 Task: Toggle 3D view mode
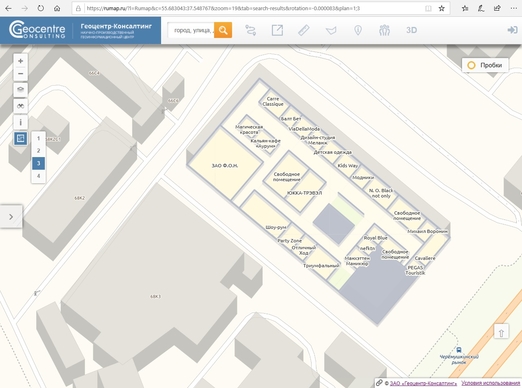[411, 30]
